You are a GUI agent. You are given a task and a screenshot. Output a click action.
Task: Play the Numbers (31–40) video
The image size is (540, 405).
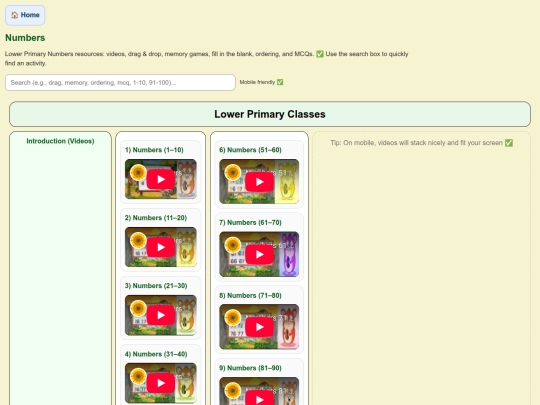point(160,383)
